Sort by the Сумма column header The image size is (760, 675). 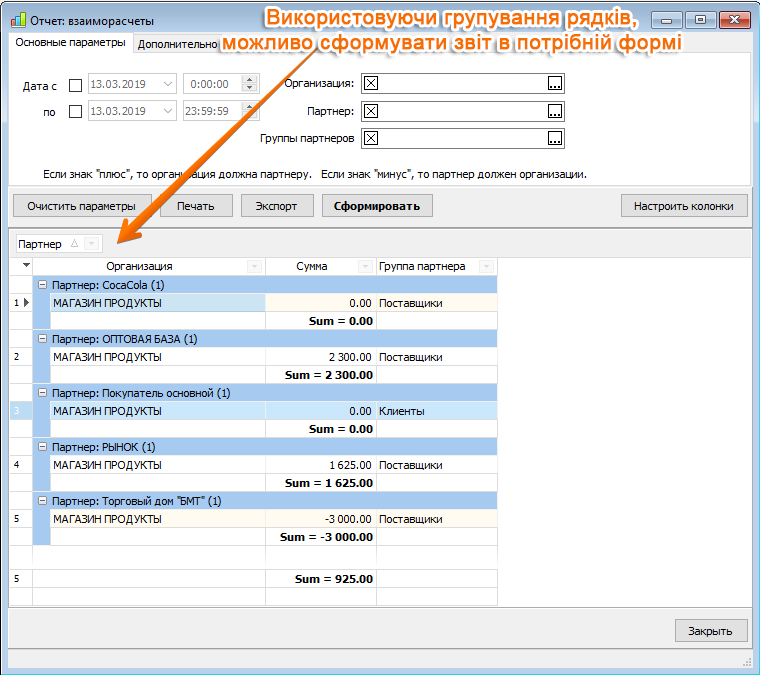(312, 266)
